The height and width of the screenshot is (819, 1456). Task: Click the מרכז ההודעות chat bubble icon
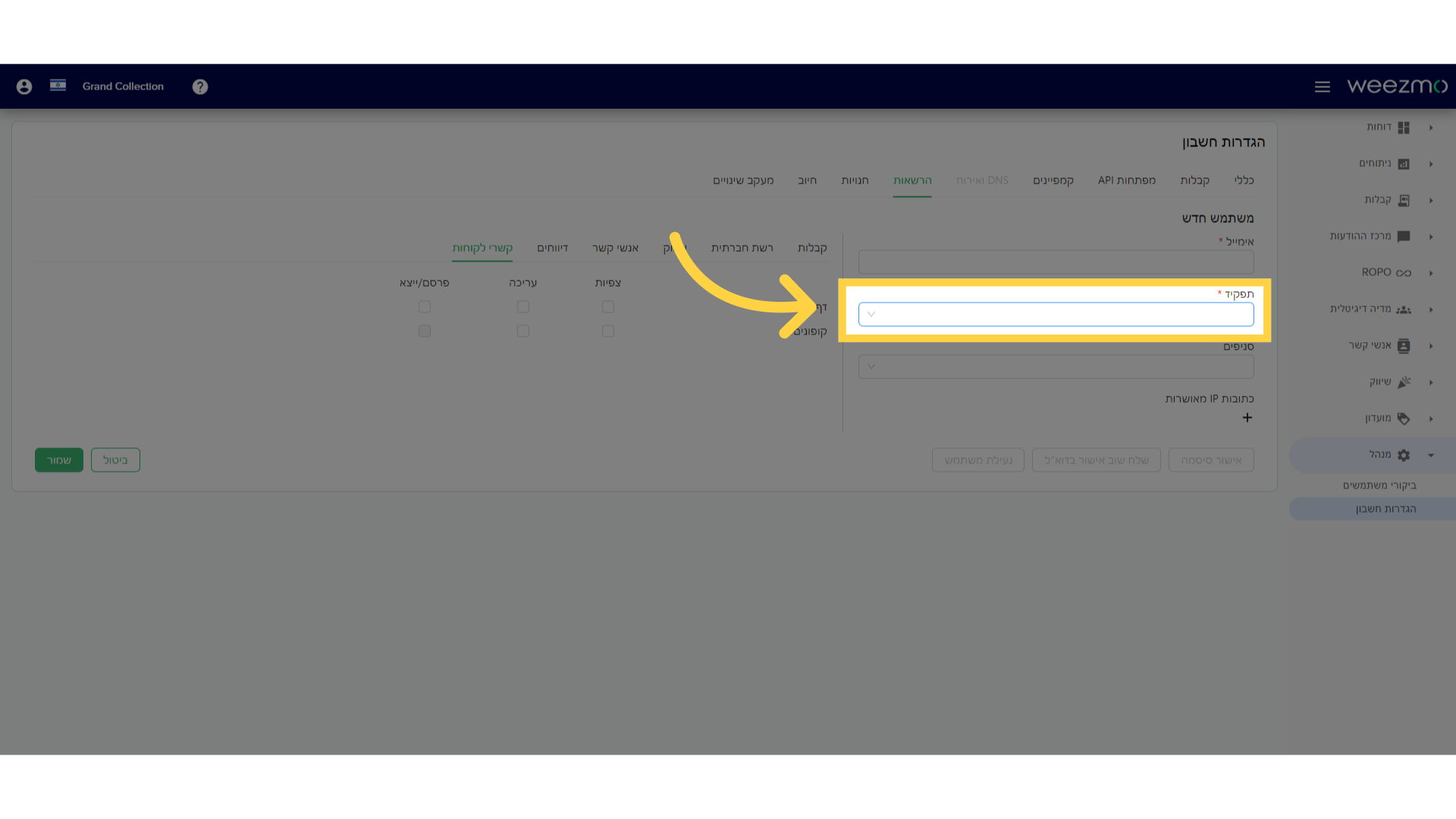[1404, 237]
